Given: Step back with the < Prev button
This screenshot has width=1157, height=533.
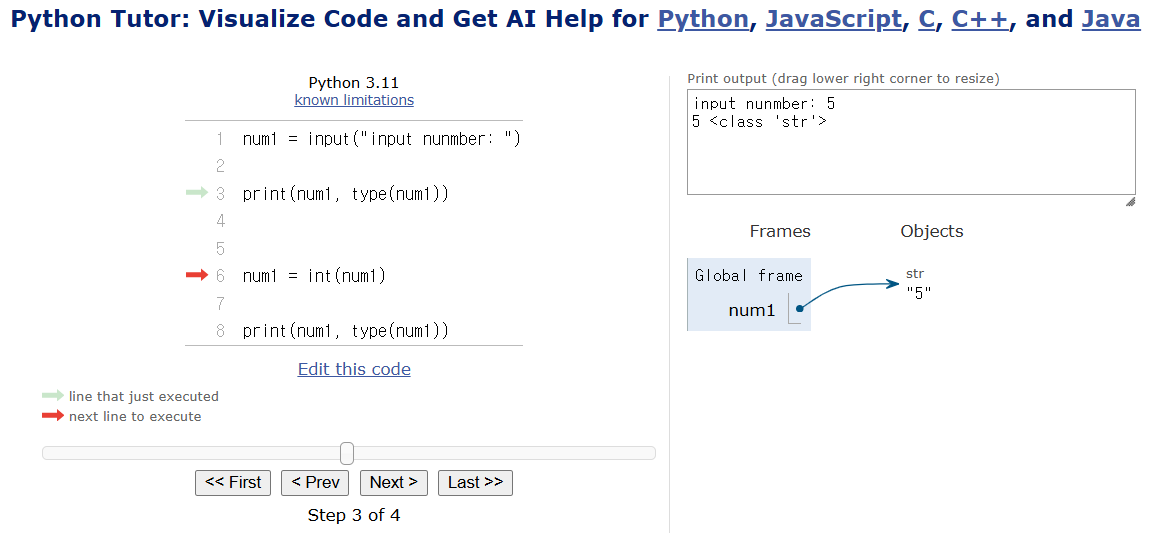Looking at the screenshot, I should tap(315, 483).
